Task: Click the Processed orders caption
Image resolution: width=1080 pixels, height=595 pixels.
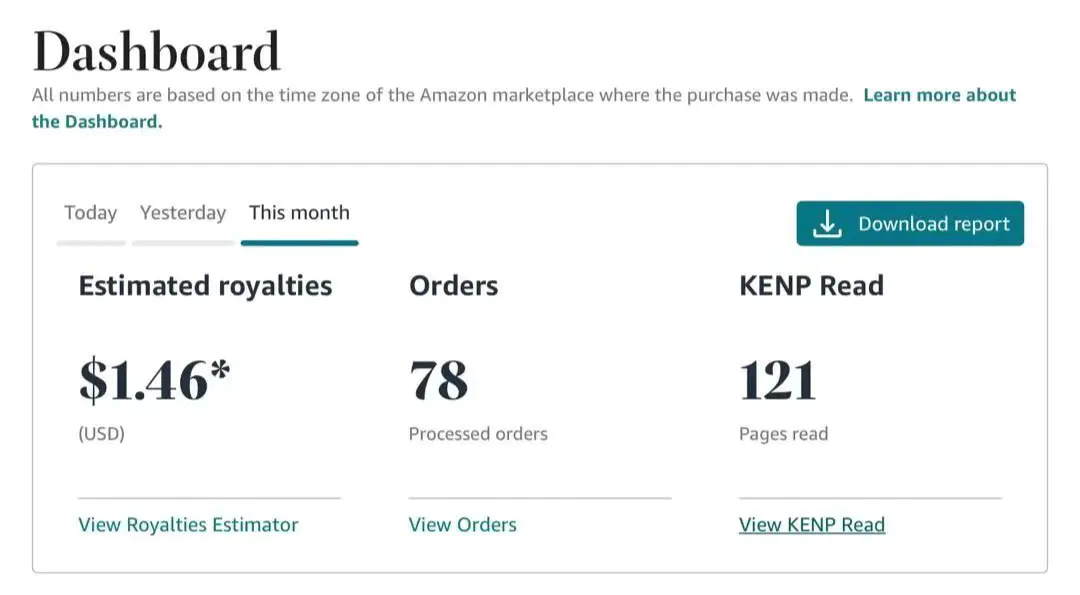Action: pos(478,434)
